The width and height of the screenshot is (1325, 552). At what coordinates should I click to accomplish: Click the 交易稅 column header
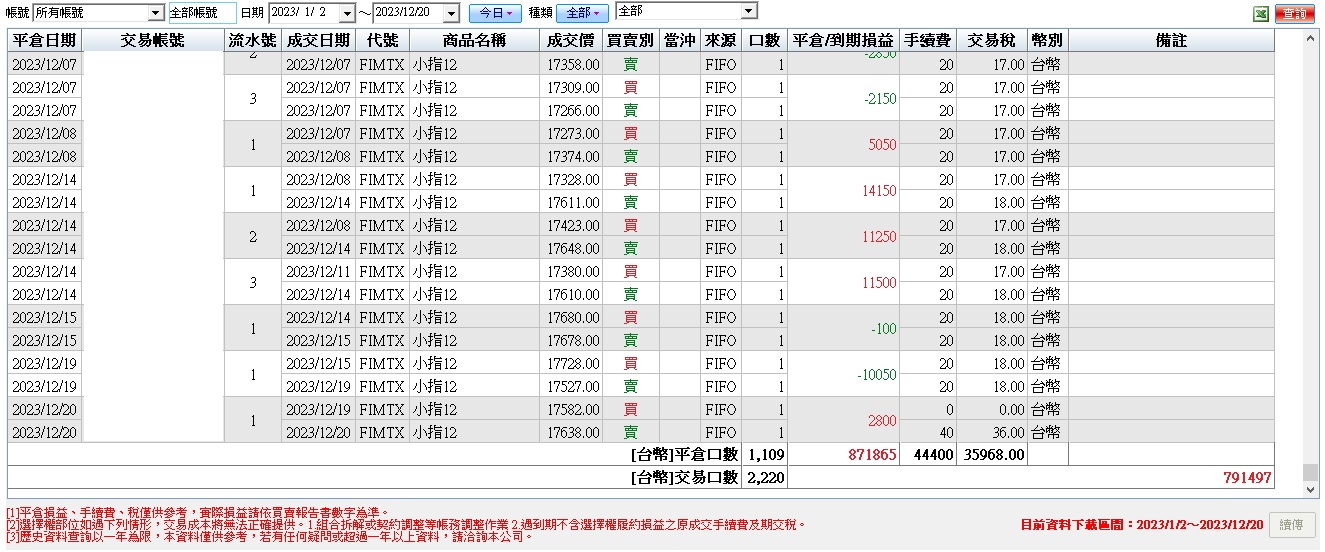[x=991, y=40]
